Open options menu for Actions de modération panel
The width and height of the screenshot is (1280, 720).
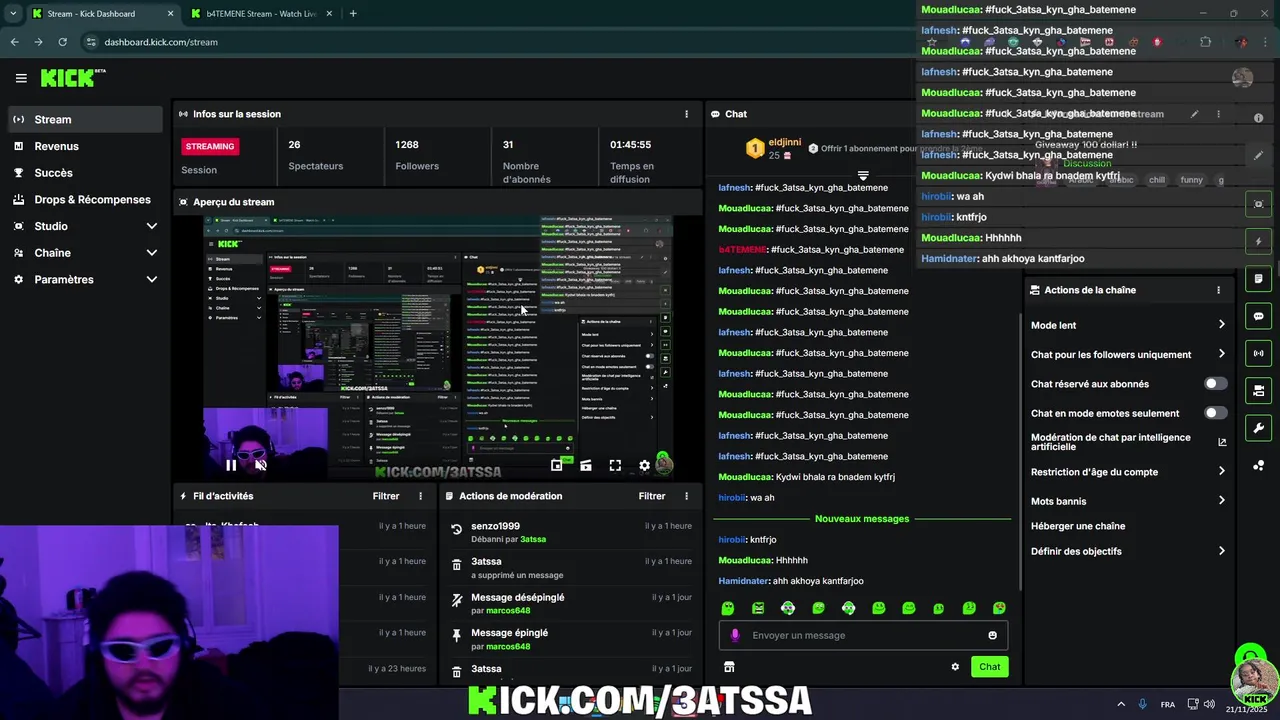(686, 496)
